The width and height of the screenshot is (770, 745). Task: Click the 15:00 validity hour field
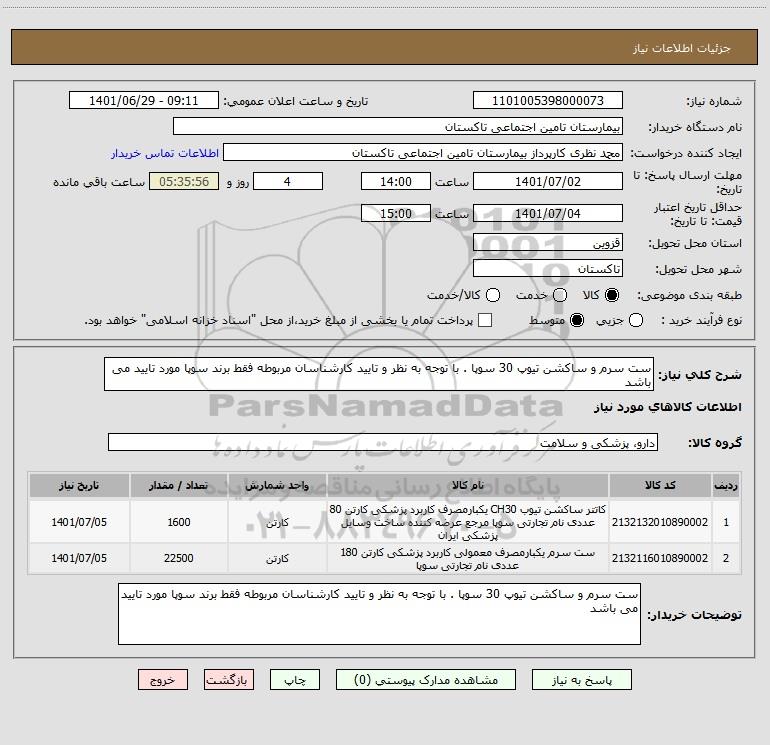[396, 213]
